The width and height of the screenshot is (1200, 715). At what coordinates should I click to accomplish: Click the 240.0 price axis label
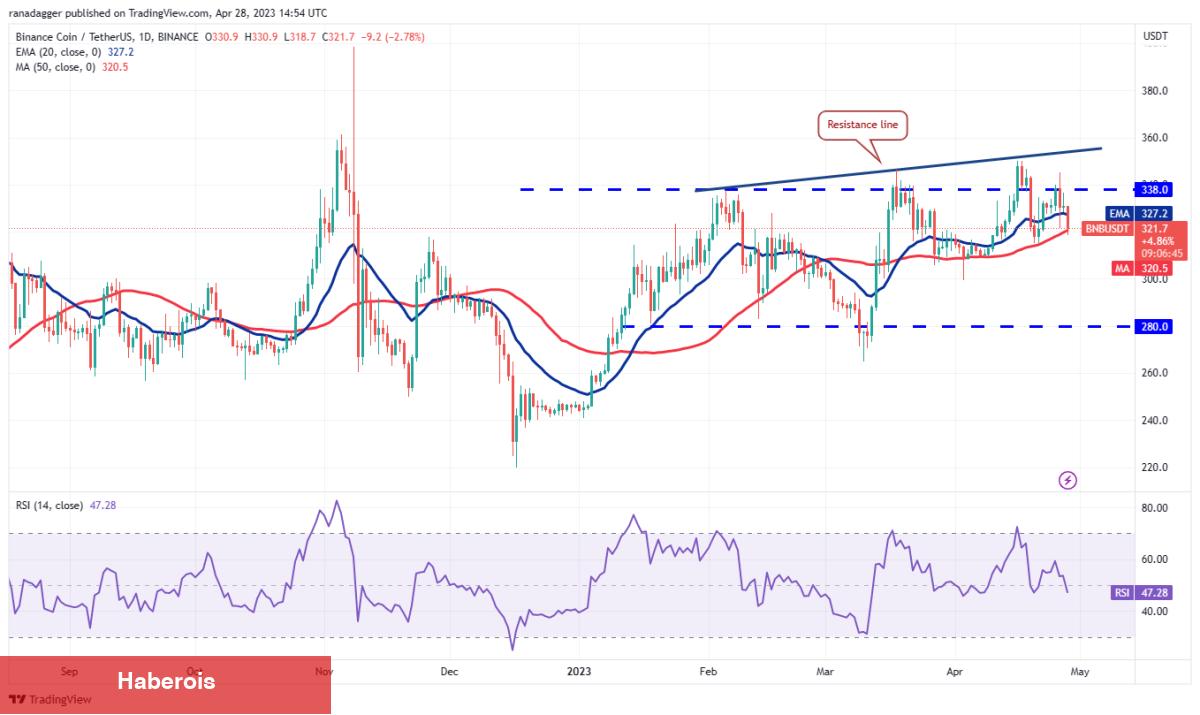click(x=1156, y=420)
